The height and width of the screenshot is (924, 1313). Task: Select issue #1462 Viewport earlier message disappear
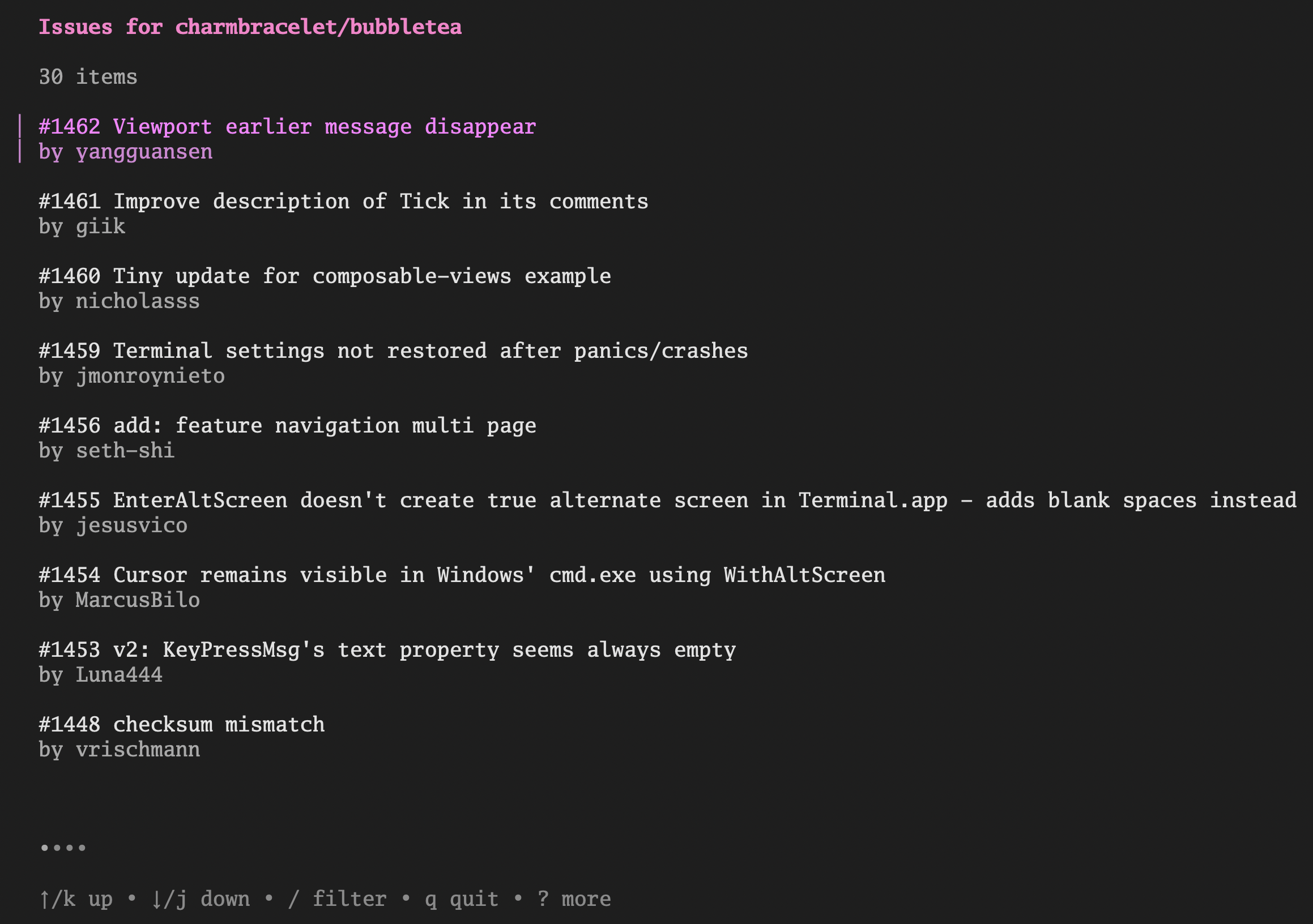click(x=287, y=127)
